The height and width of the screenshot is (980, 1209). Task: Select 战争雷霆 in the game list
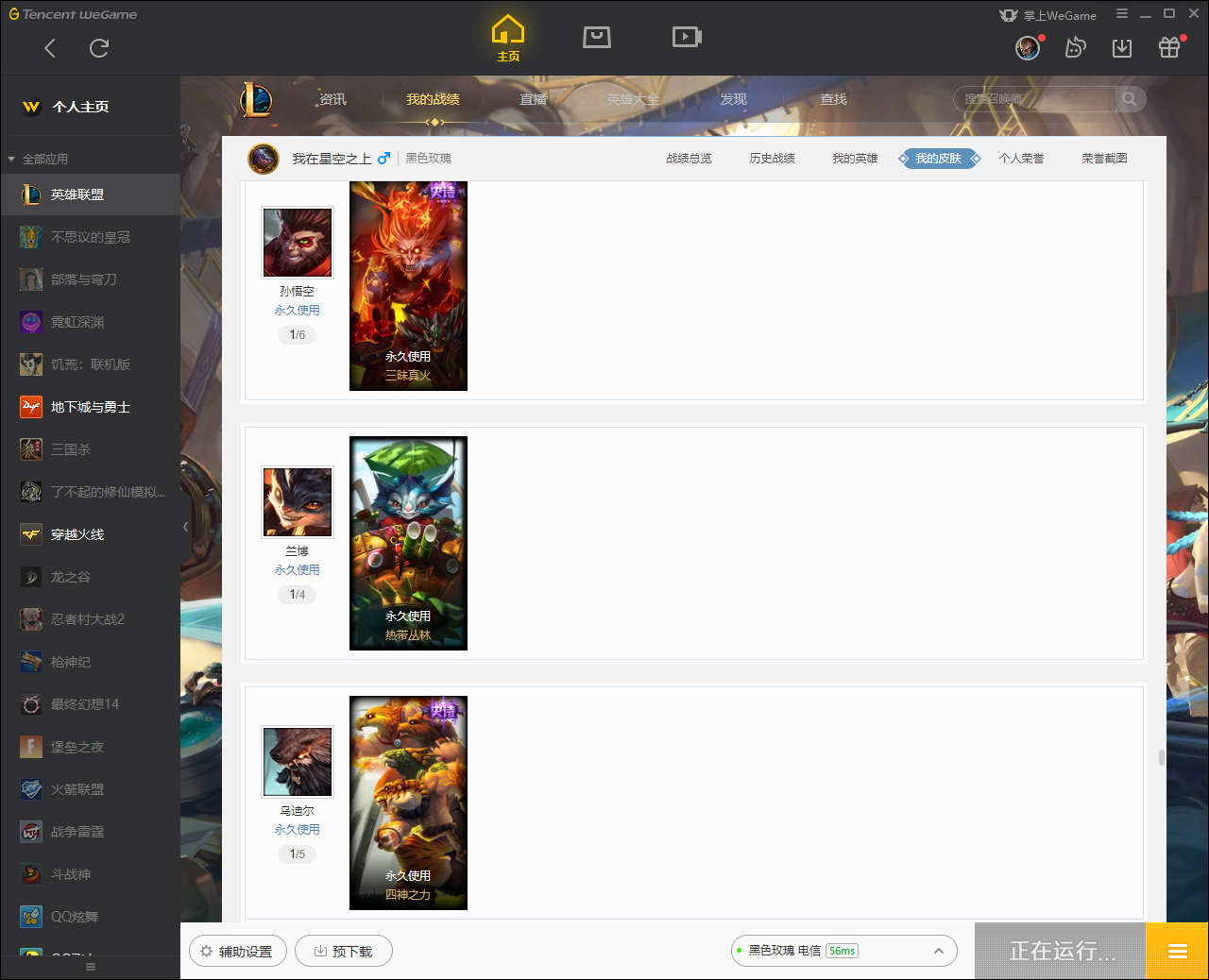pos(90,832)
